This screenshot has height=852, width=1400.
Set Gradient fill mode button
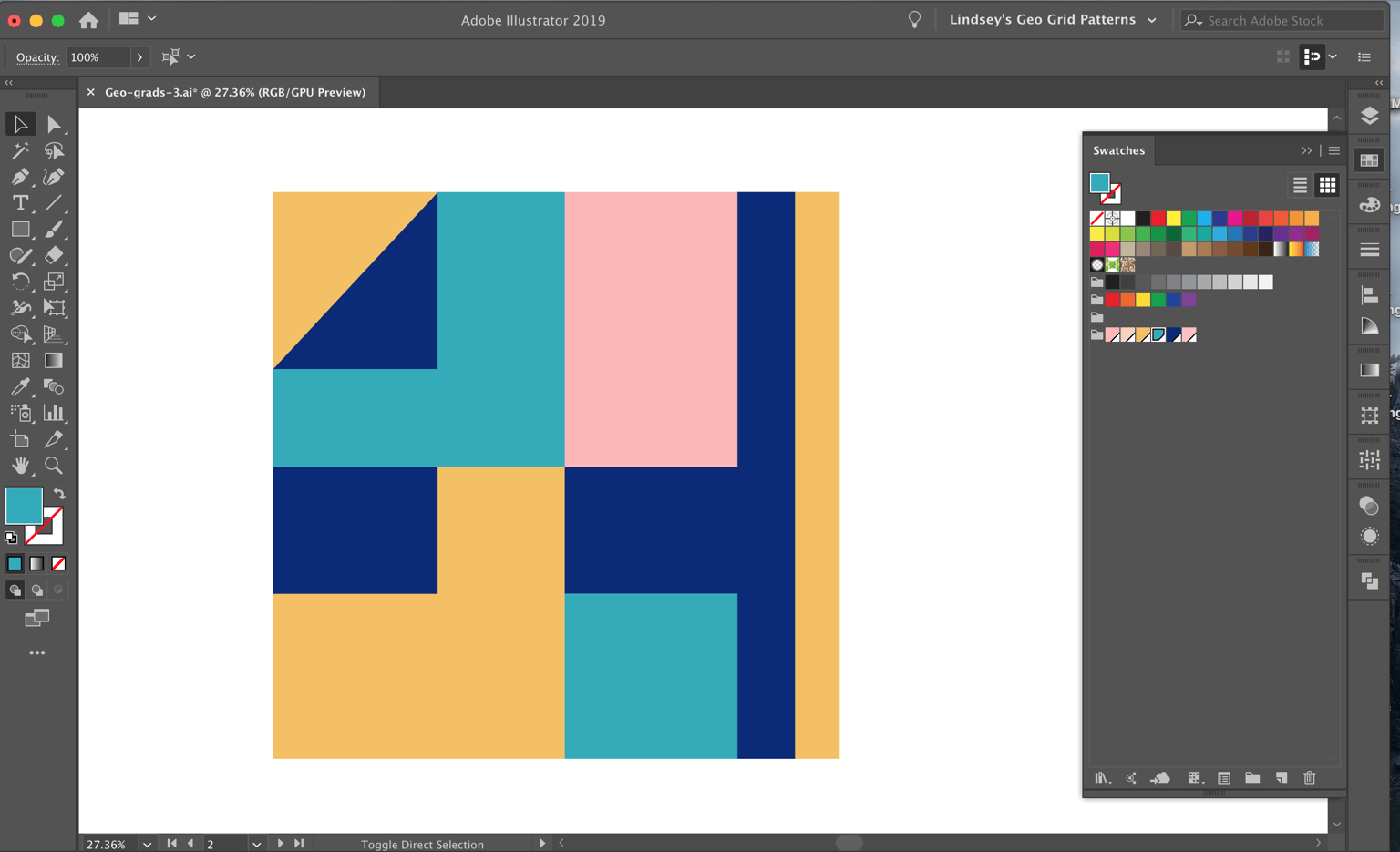[36, 564]
